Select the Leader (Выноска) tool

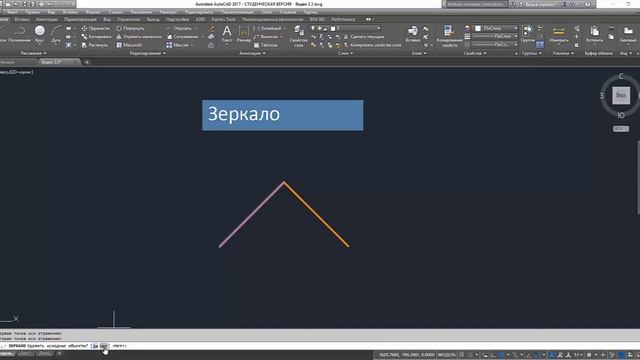tap(266, 37)
